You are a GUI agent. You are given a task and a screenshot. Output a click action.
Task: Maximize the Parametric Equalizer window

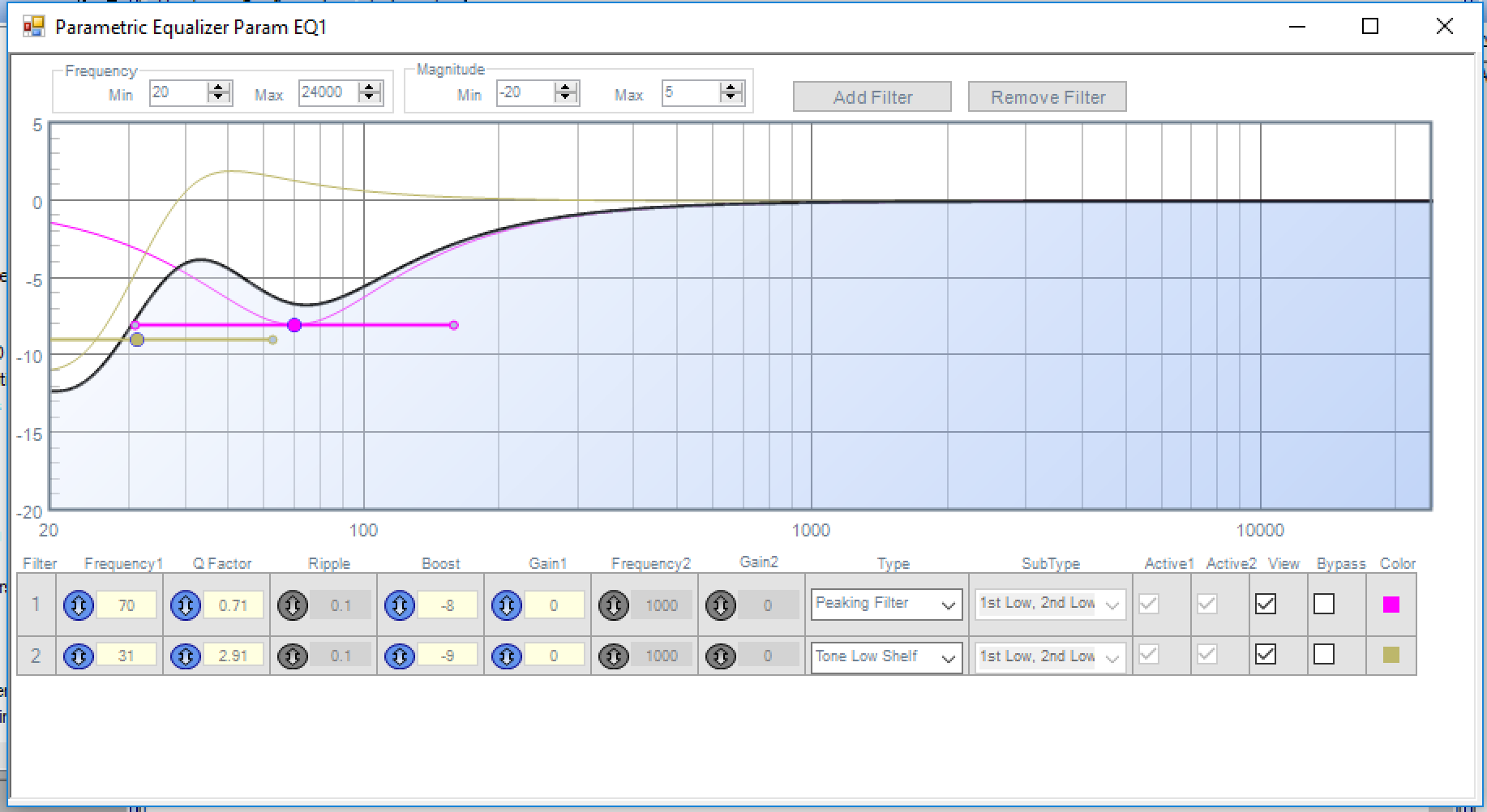[x=1370, y=27]
